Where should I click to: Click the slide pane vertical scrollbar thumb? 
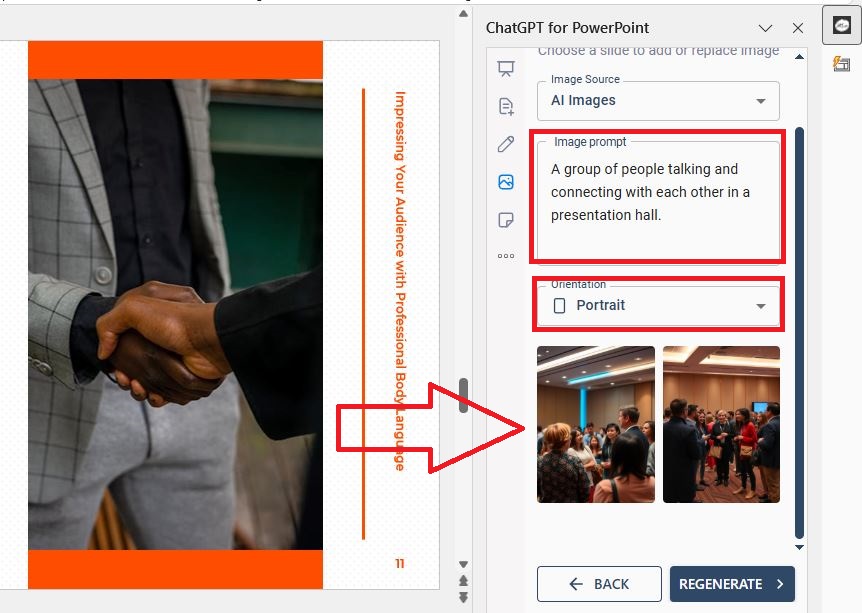[463, 395]
